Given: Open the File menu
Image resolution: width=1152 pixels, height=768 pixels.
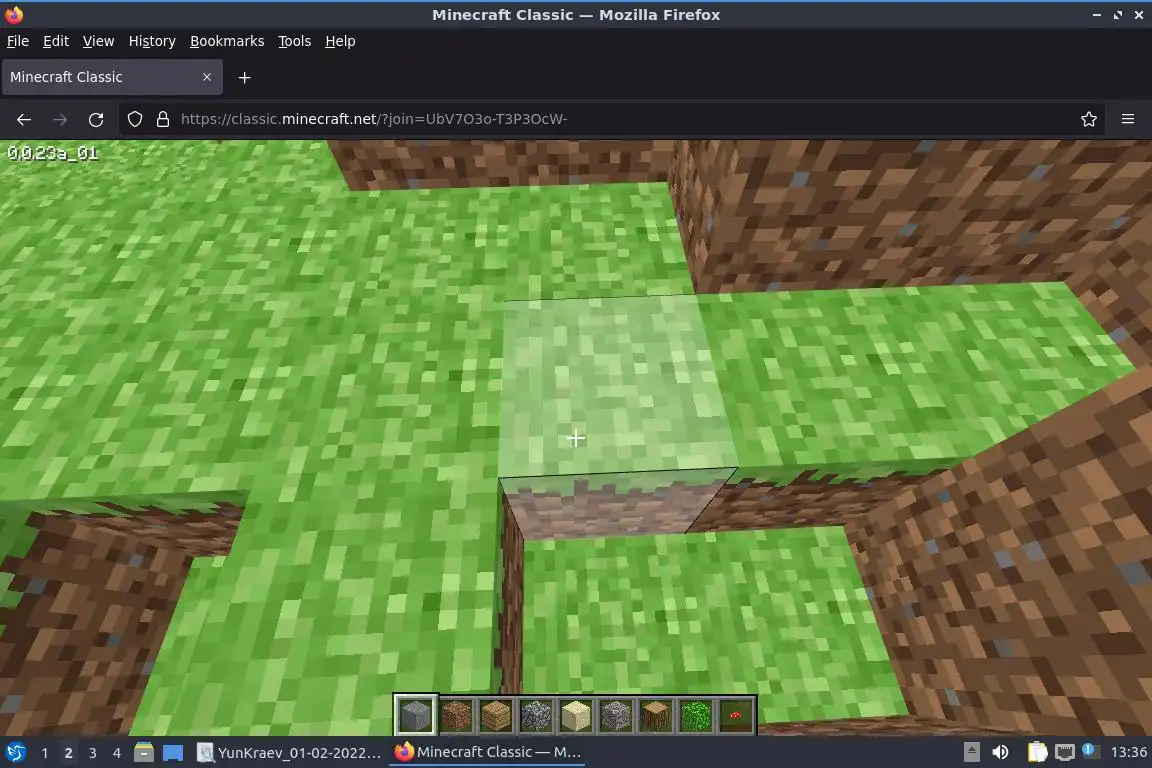Looking at the screenshot, I should pos(18,41).
